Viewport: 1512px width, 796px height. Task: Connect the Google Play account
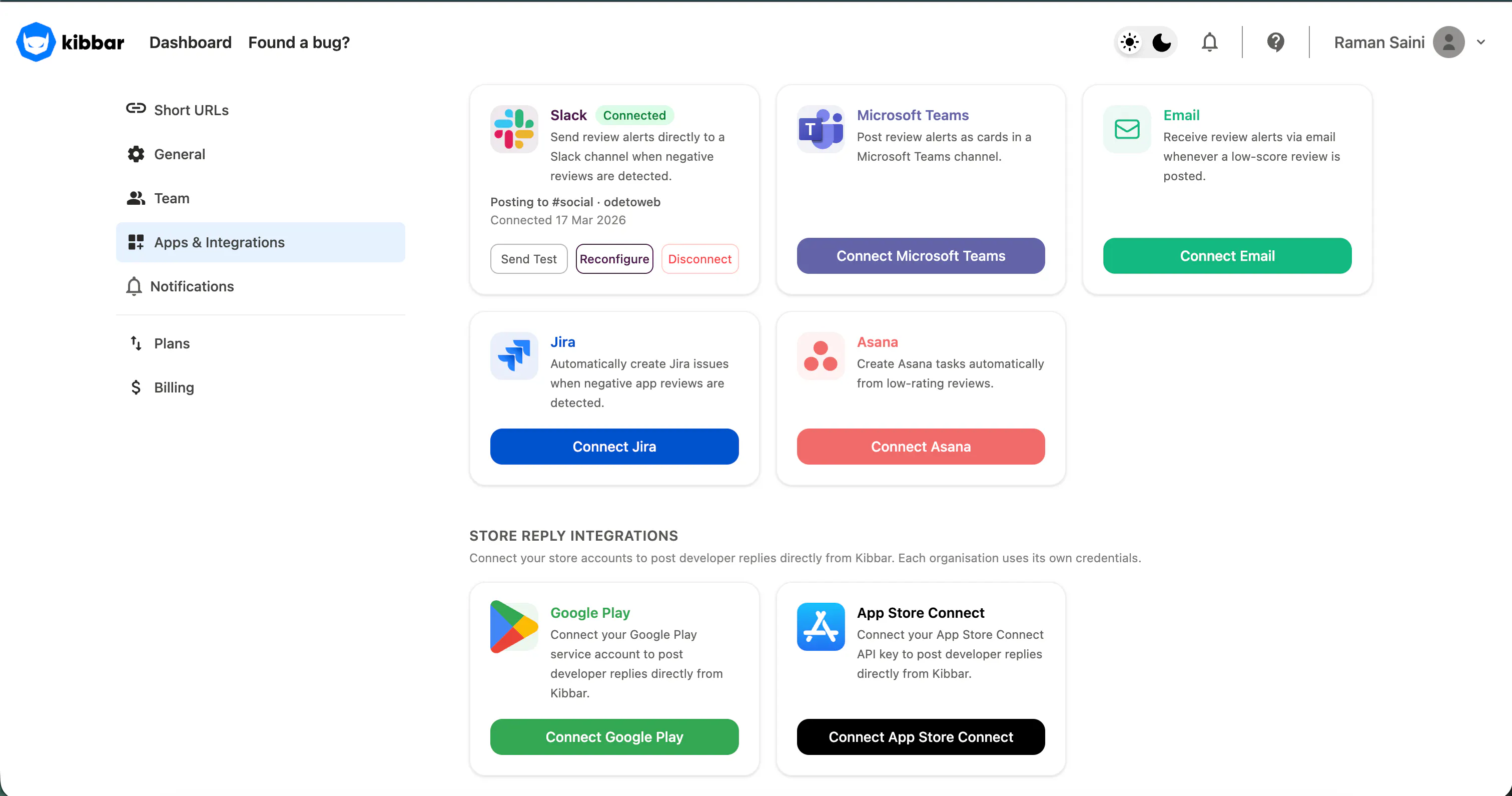[x=614, y=736]
